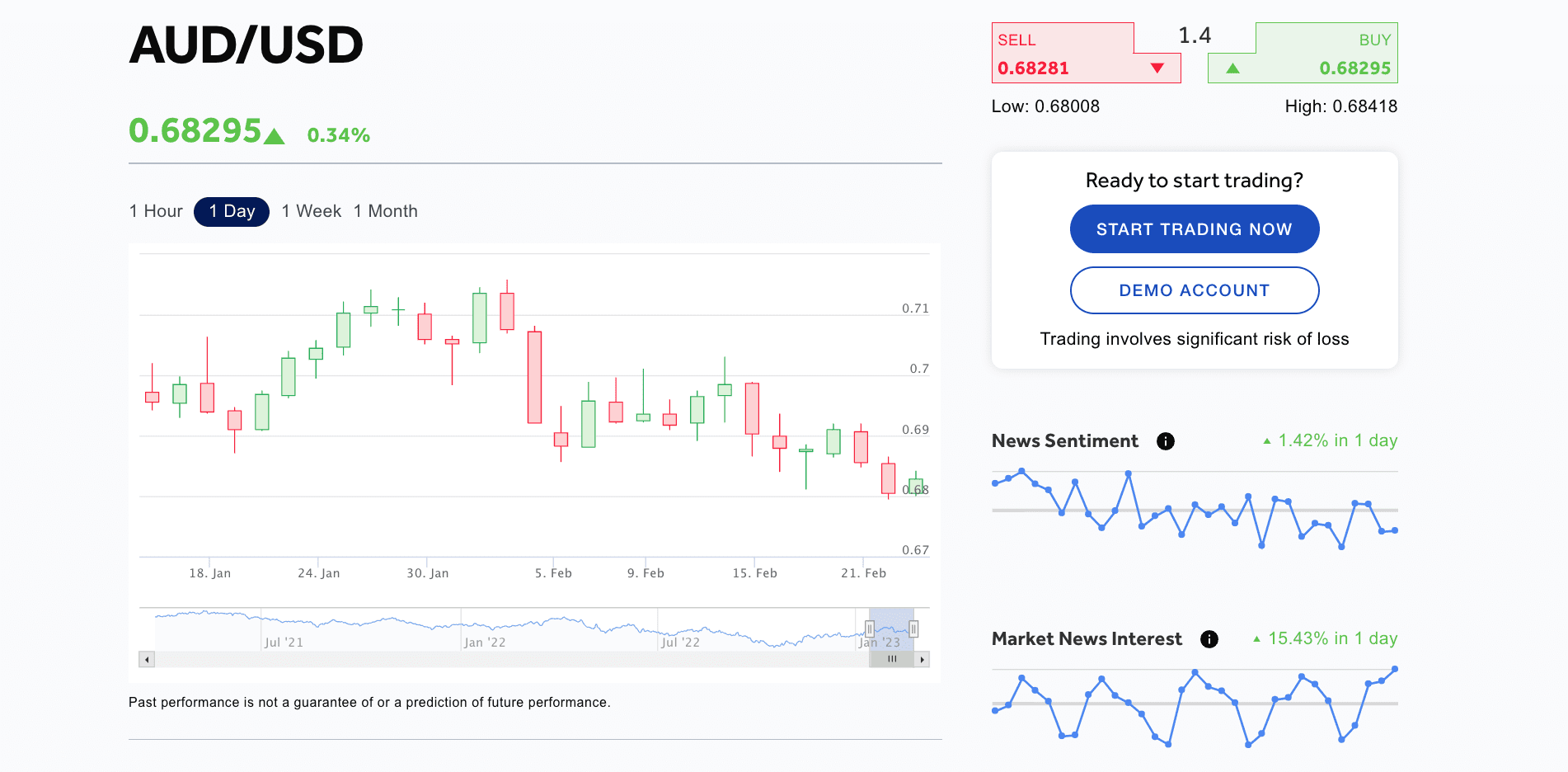The height and width of the screenshot is (772, 1568).
Task: Switch chart to 1 Month
Action: coord(386,211)
